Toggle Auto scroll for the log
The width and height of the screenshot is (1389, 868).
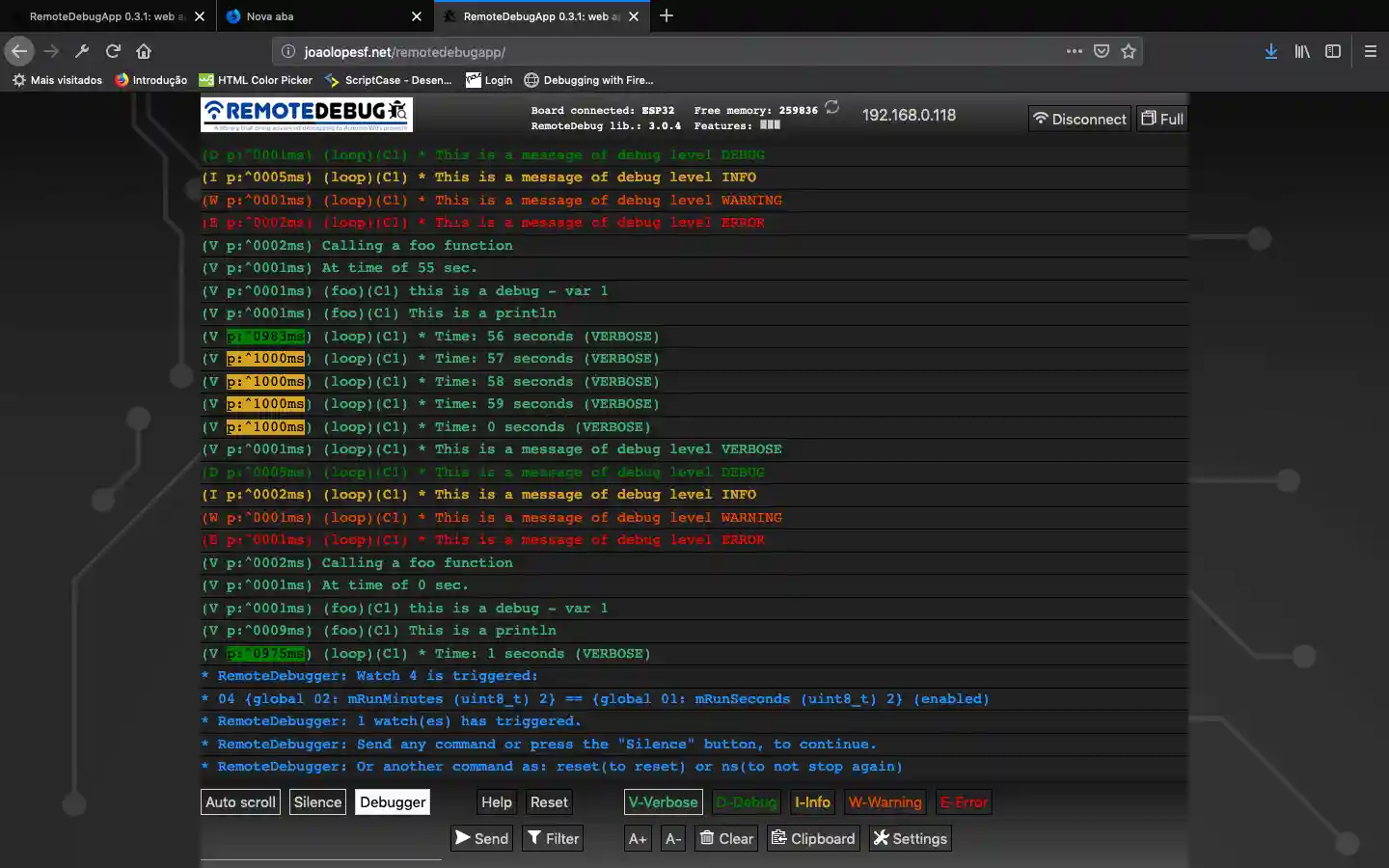pyautogui.click(x=240, y=801)
